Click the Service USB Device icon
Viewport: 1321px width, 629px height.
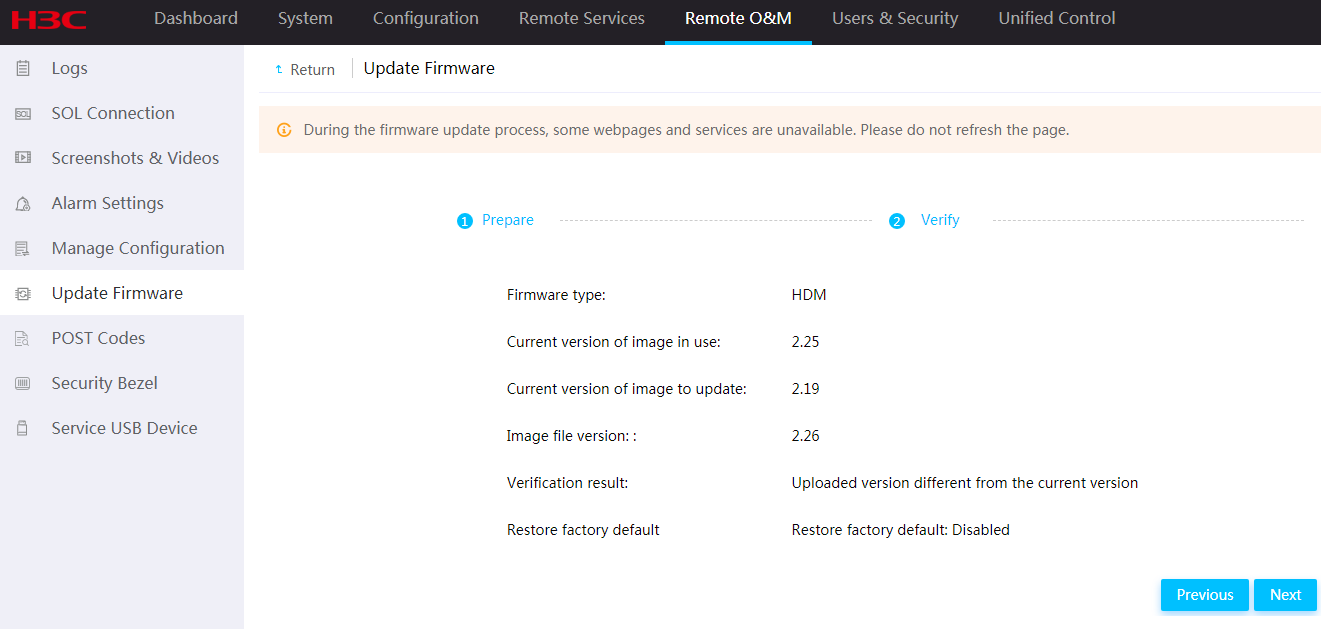tap(23, 429)
